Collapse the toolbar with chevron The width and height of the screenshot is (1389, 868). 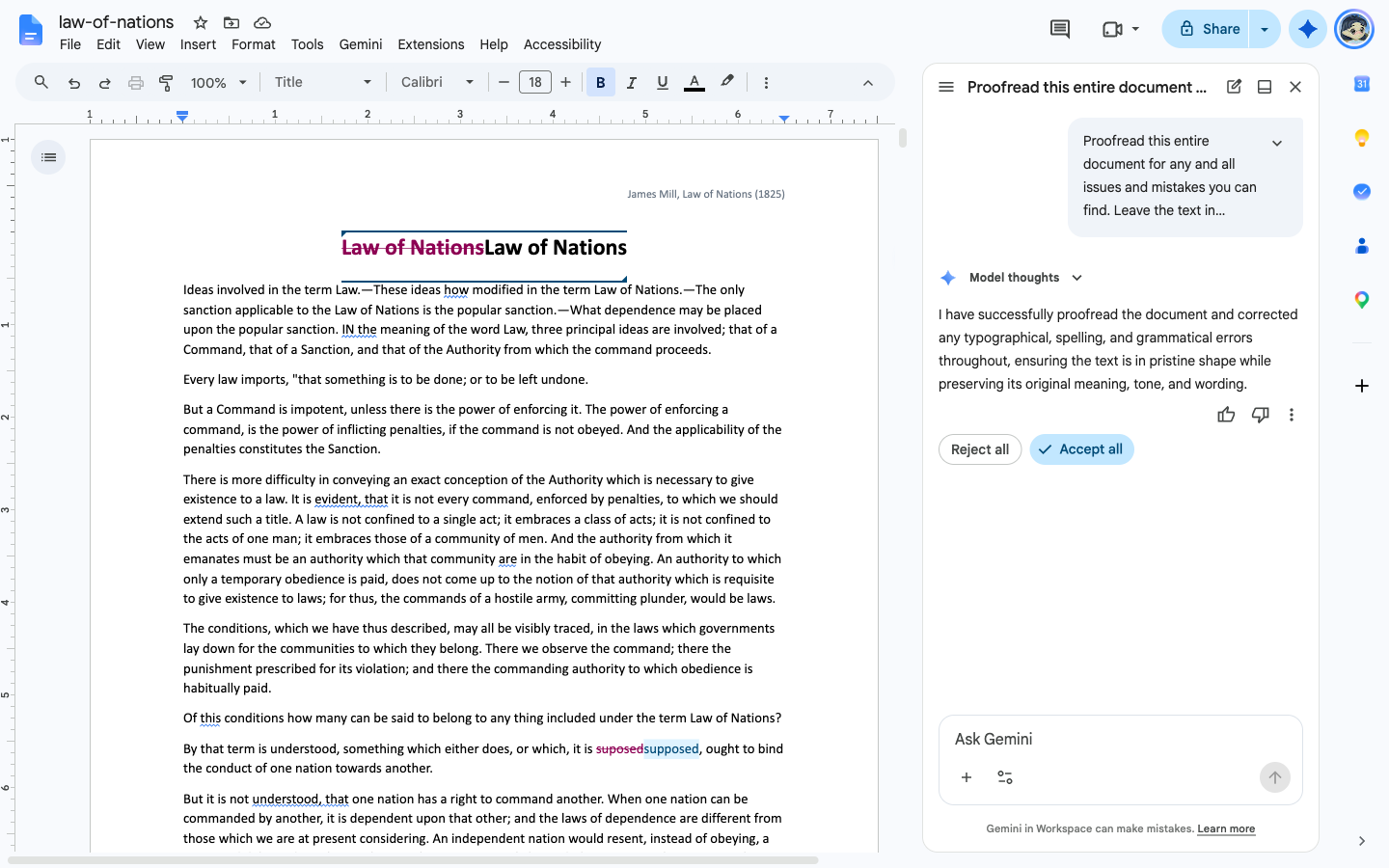(x=868, y=83)
